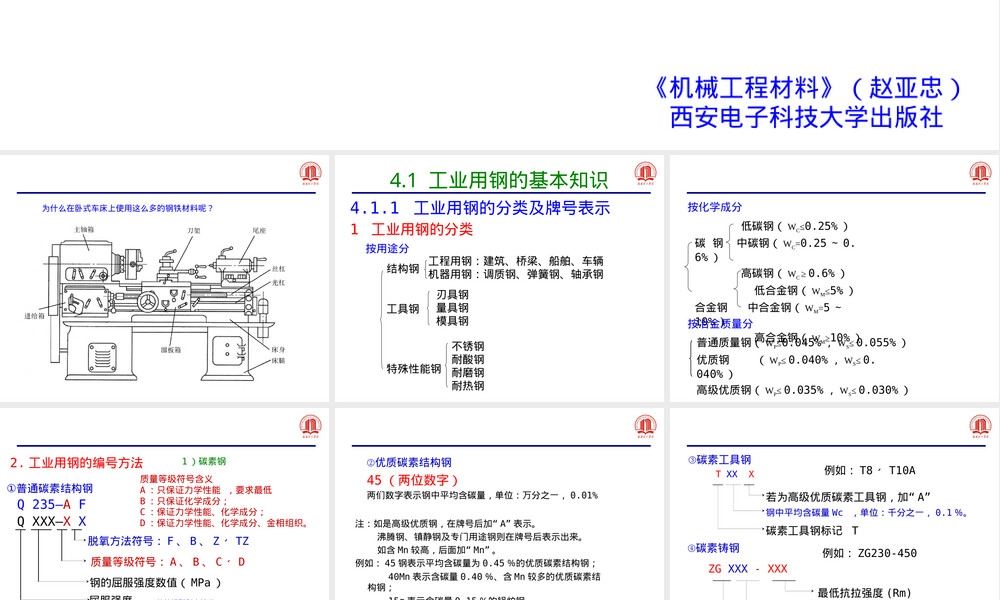Click the 高级优质钢 line

click(802, 390)
